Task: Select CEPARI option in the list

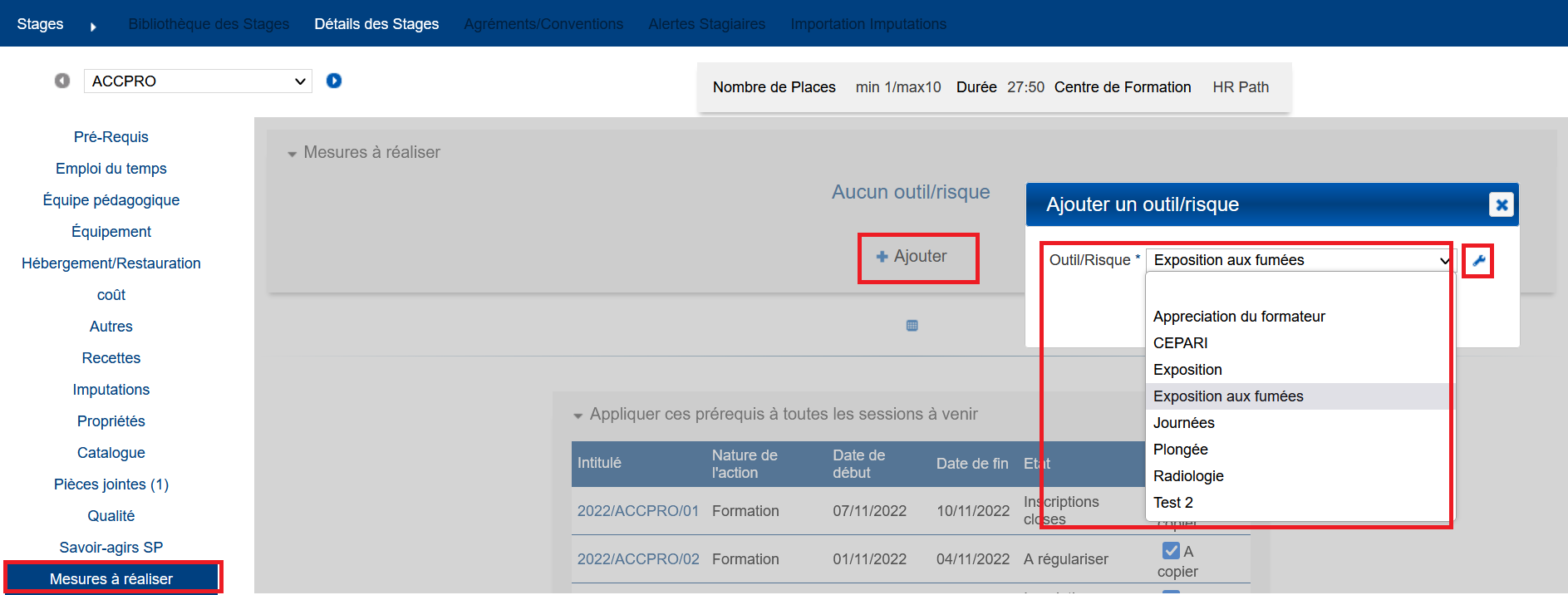Action: coord(1180,343)
